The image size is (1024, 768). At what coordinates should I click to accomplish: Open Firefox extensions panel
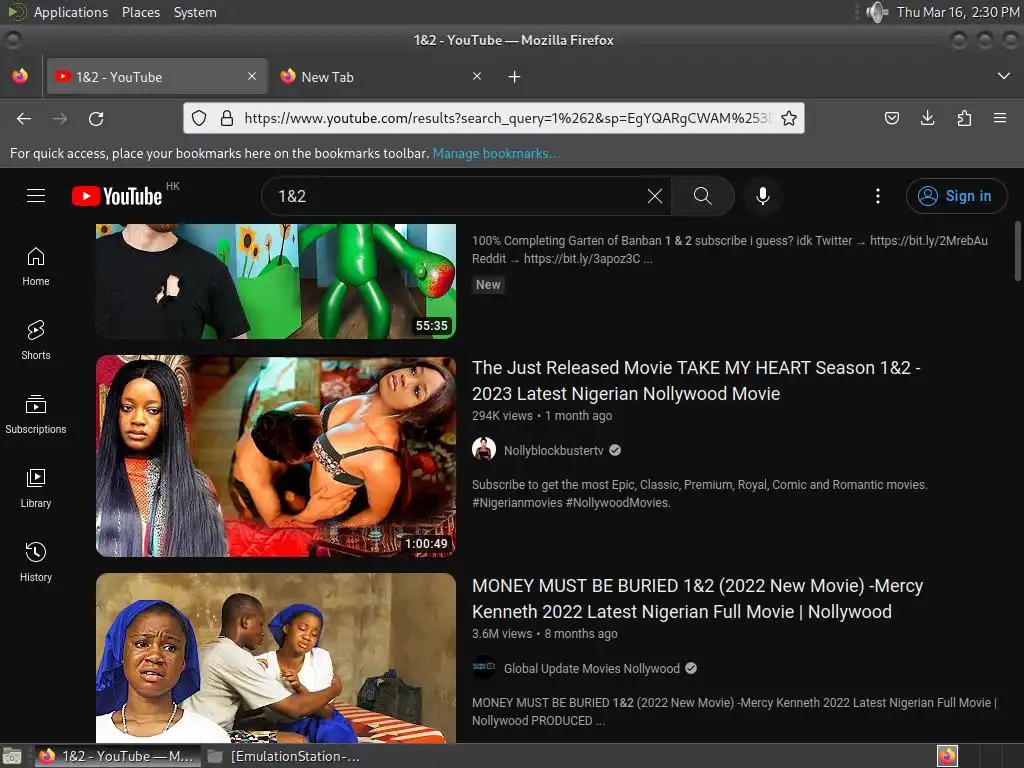point(964,118)
